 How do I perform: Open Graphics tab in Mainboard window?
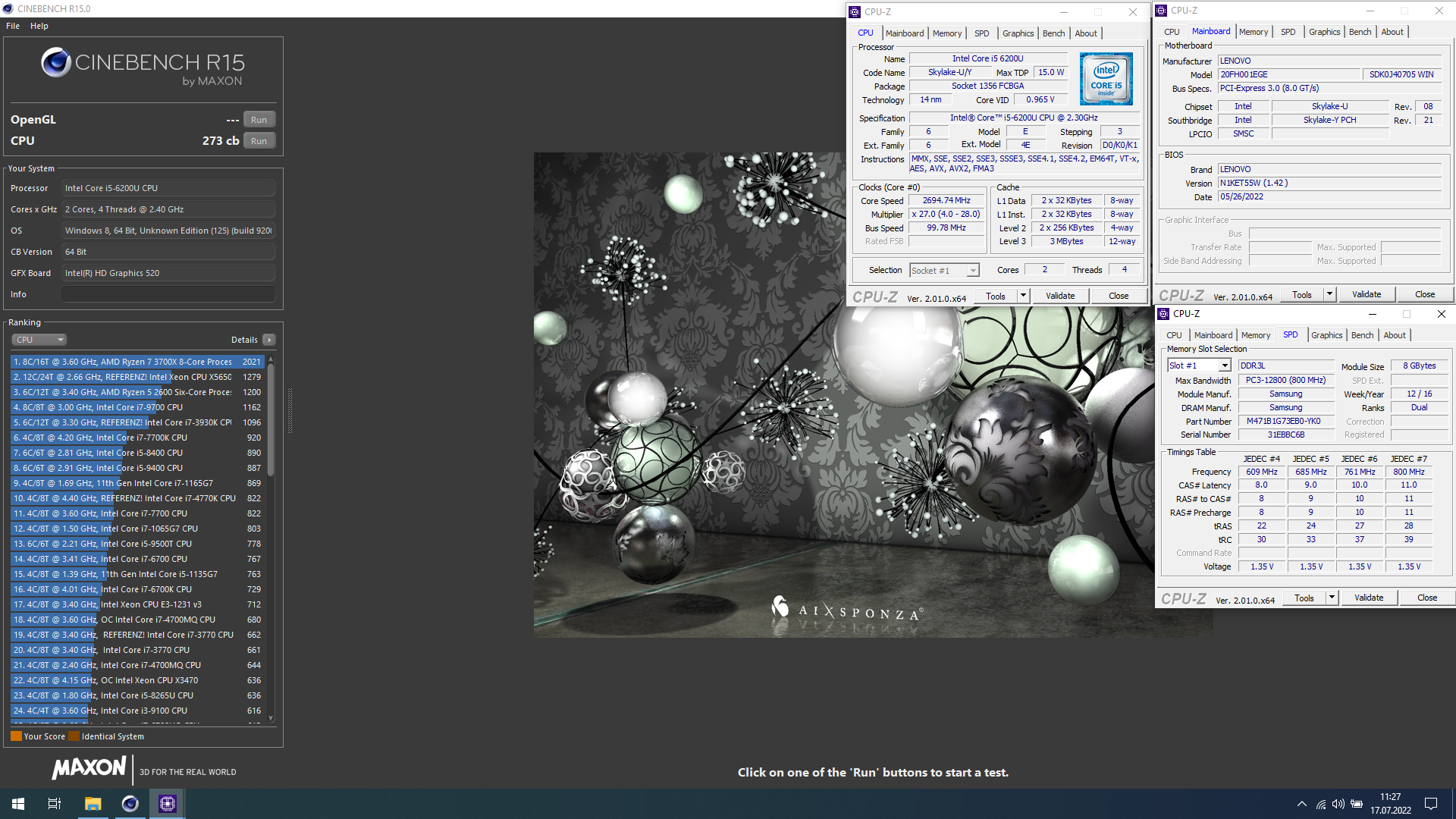1324,32
